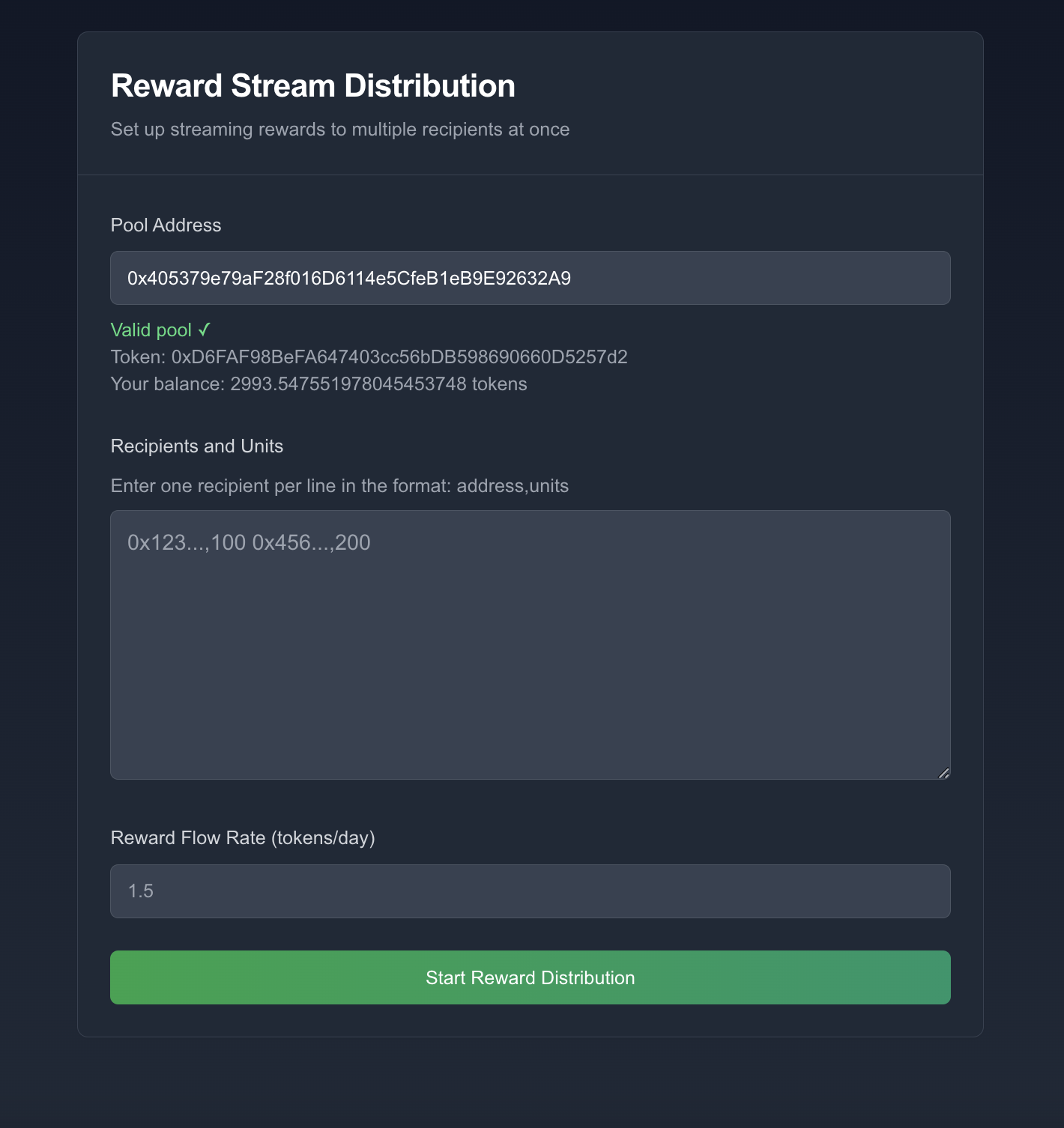Click the Reward Stream Distribution title
The height and width of the screenshot is (1128, 1064).
(x=313, y=85)
